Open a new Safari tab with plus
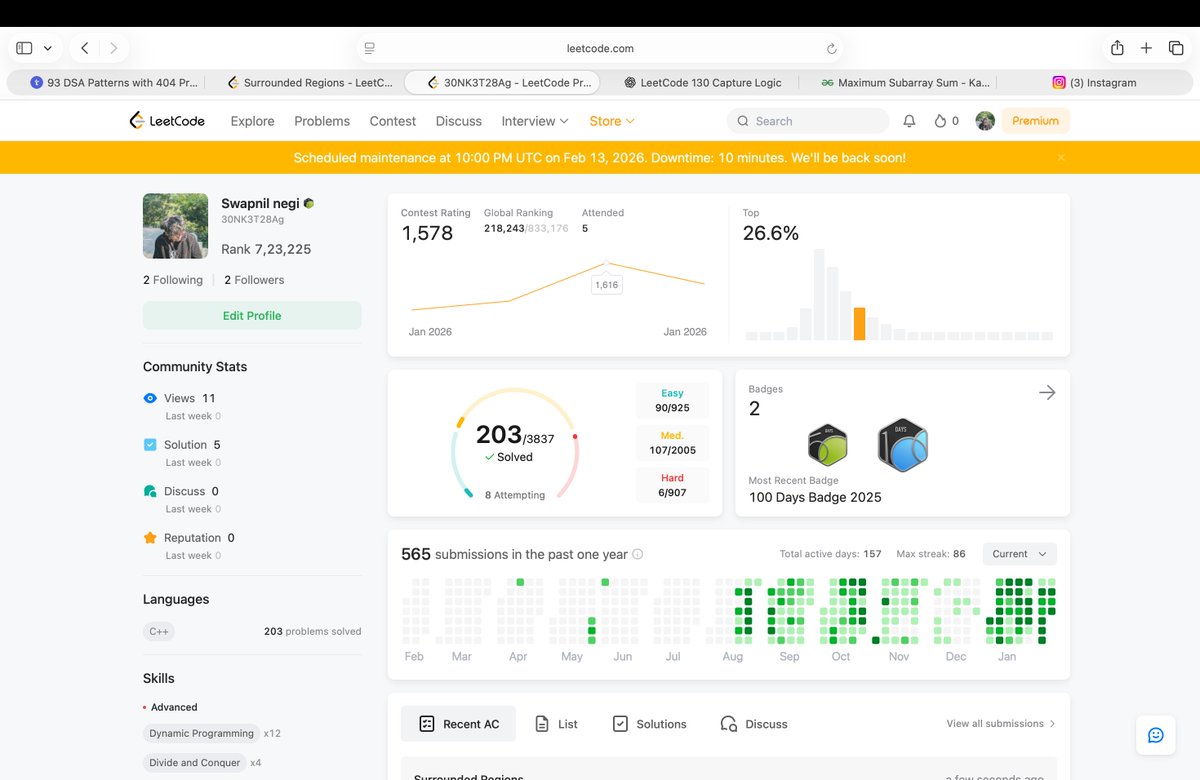 coord(1147,48)
